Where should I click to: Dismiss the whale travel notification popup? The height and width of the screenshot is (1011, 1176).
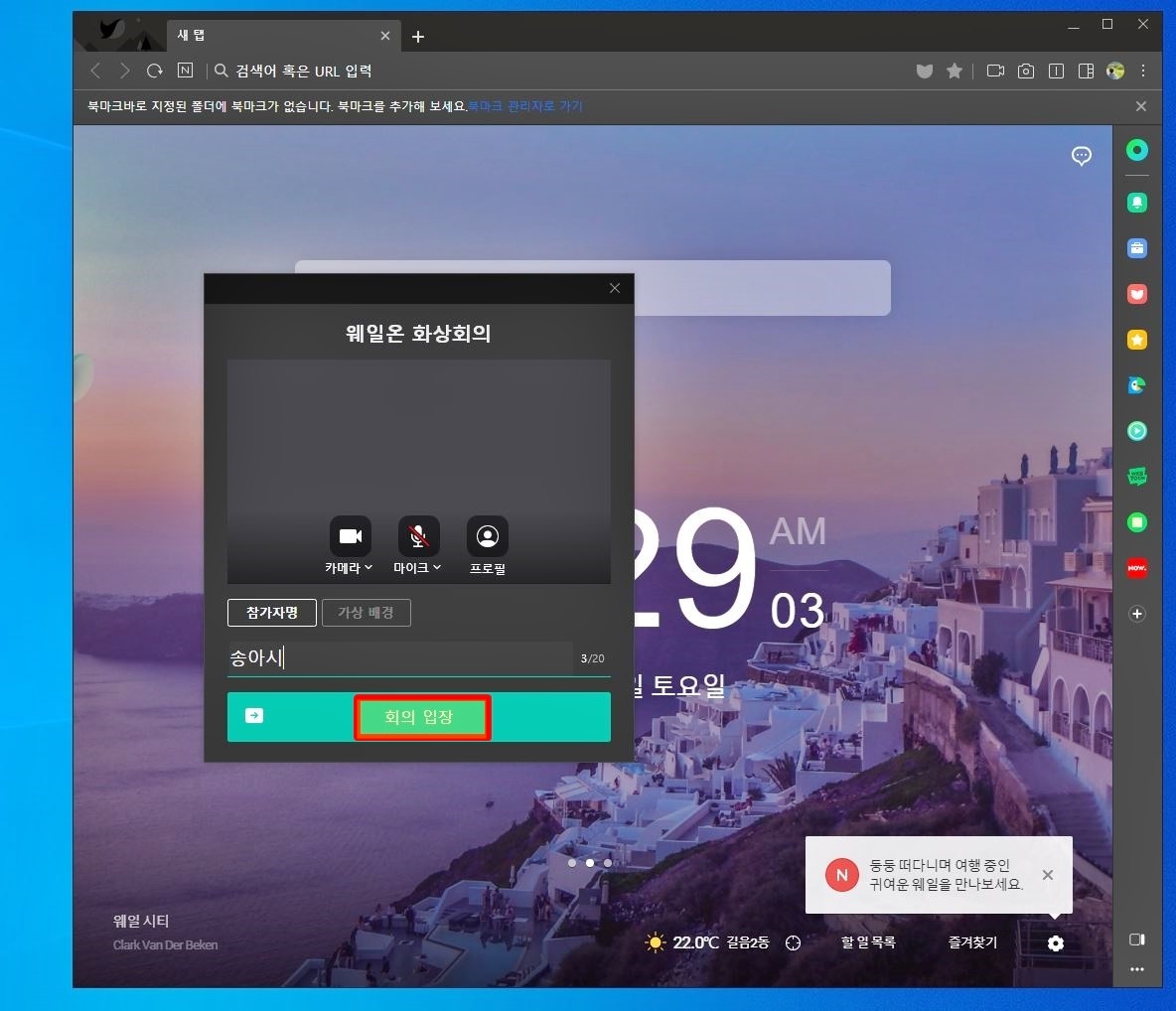pos(1048,875)
